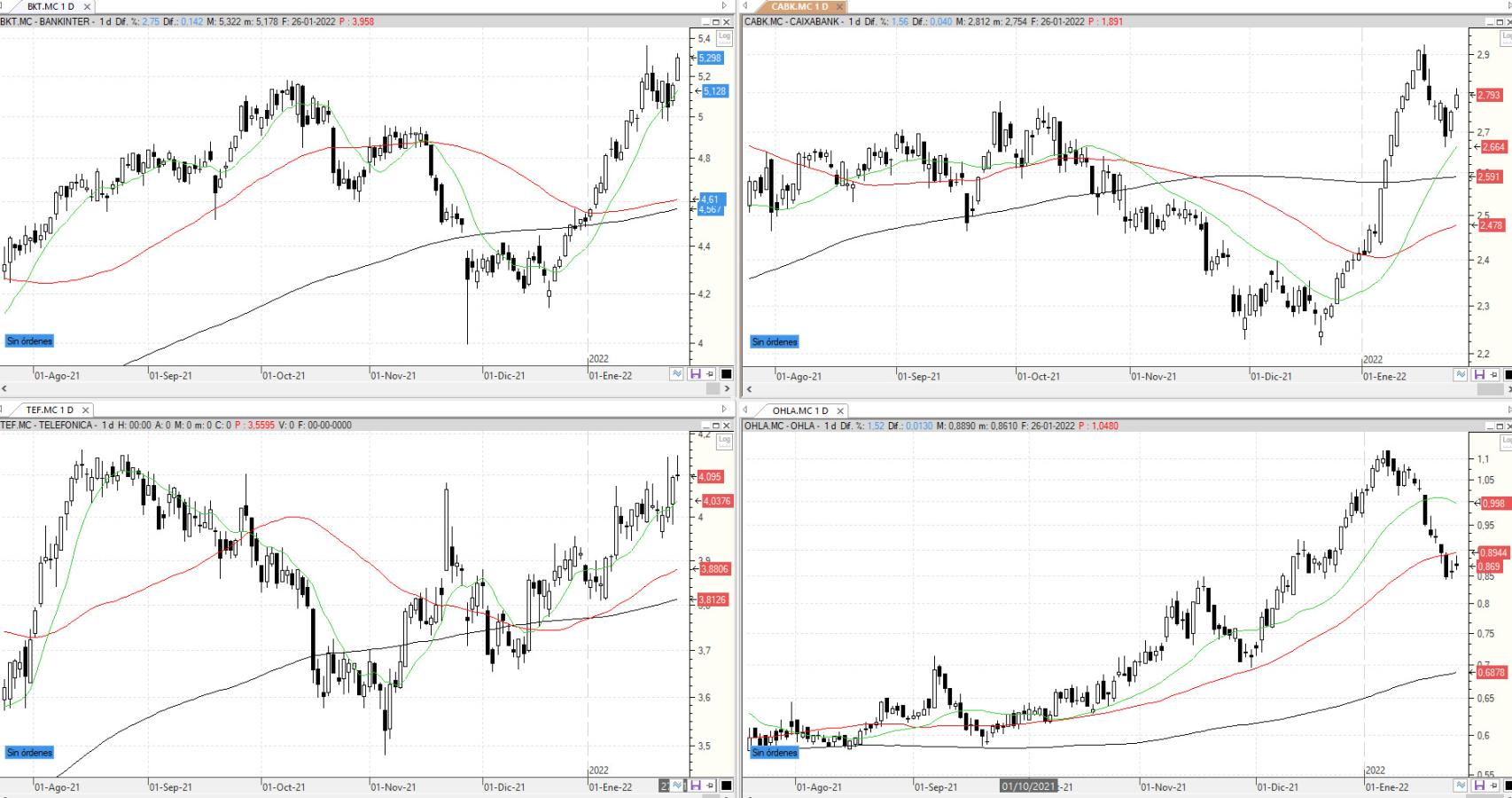Open black color swatch in Telefonica chart
This screenshot has height=798, width=1512.
727,786
